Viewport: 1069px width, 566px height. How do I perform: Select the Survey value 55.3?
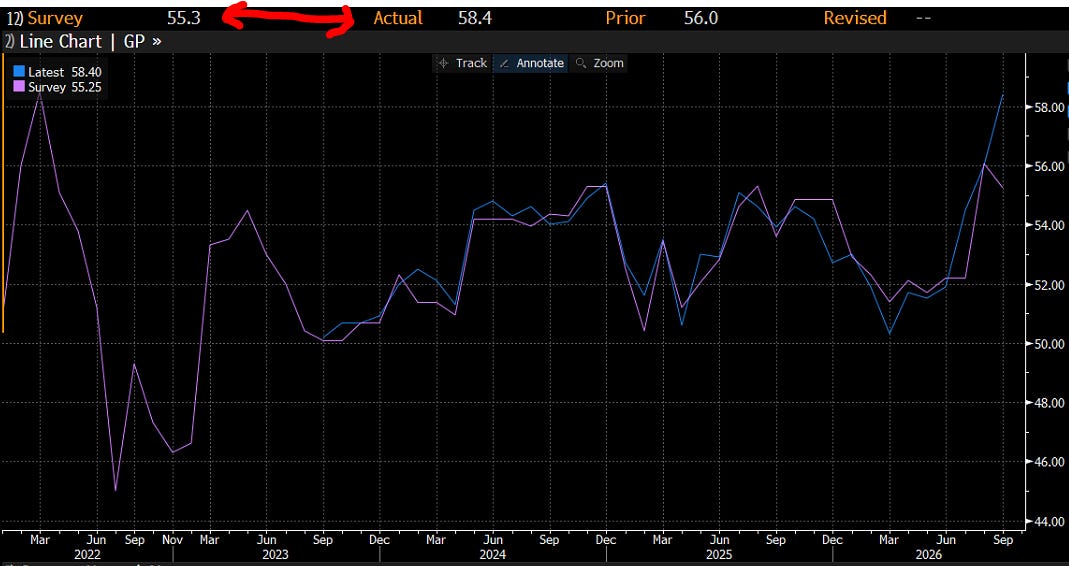pyautogui.click(x=184, y=18)
